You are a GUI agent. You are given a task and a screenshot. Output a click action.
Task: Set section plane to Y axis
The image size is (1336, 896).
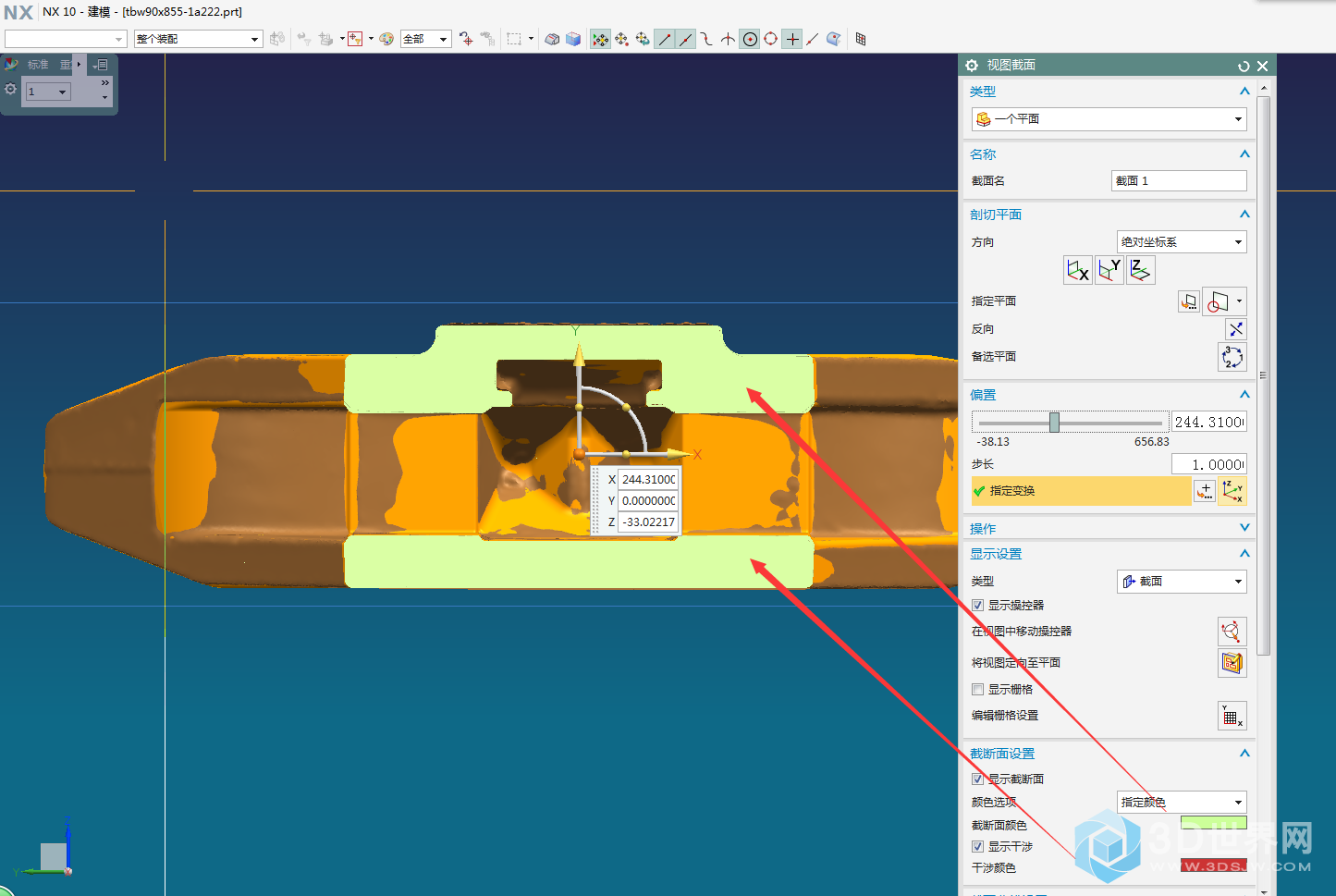point(1109,270)
